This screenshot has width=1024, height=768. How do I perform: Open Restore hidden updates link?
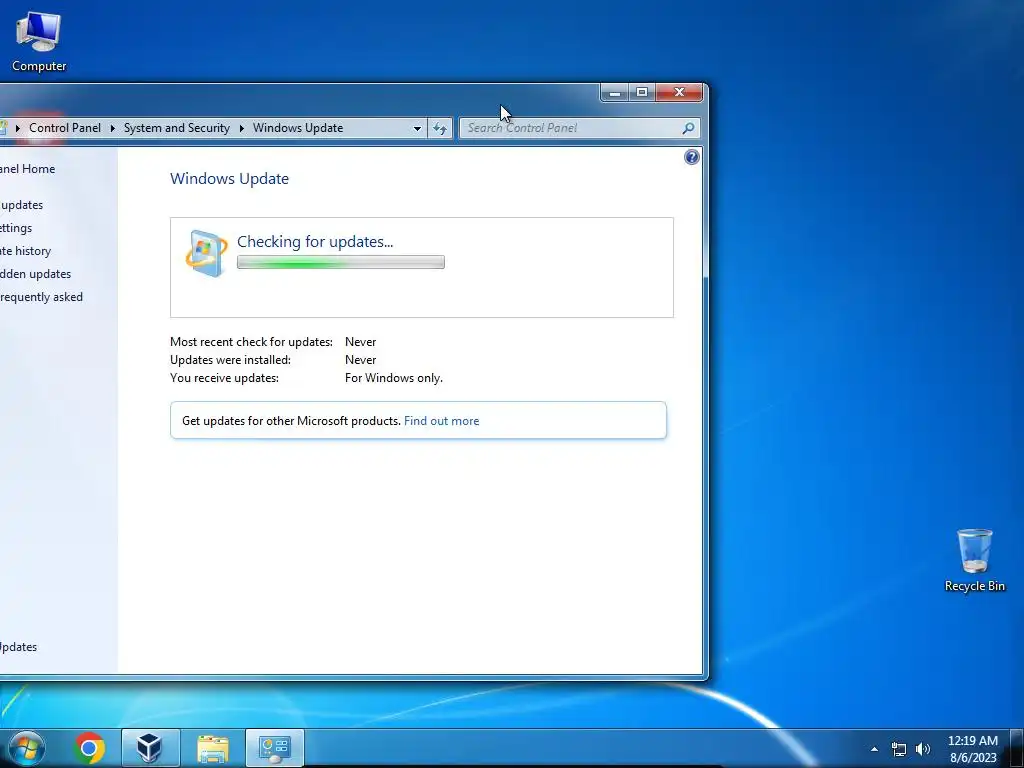click(35, 274)
